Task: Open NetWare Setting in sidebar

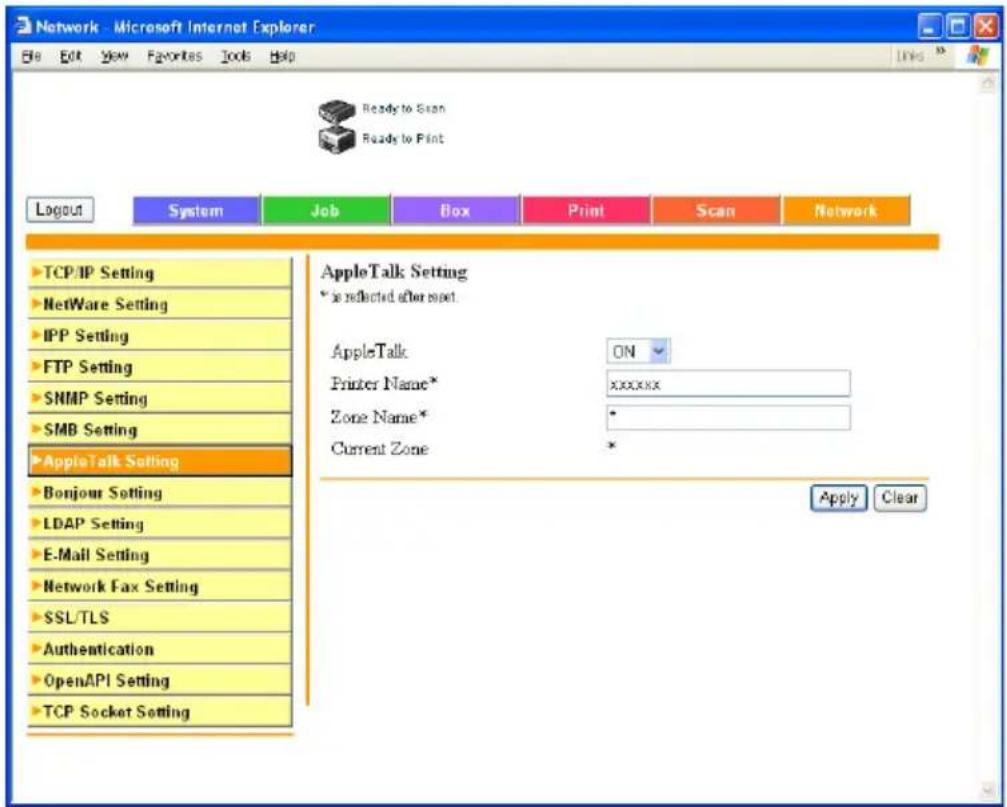Action: tap(160, 304)
